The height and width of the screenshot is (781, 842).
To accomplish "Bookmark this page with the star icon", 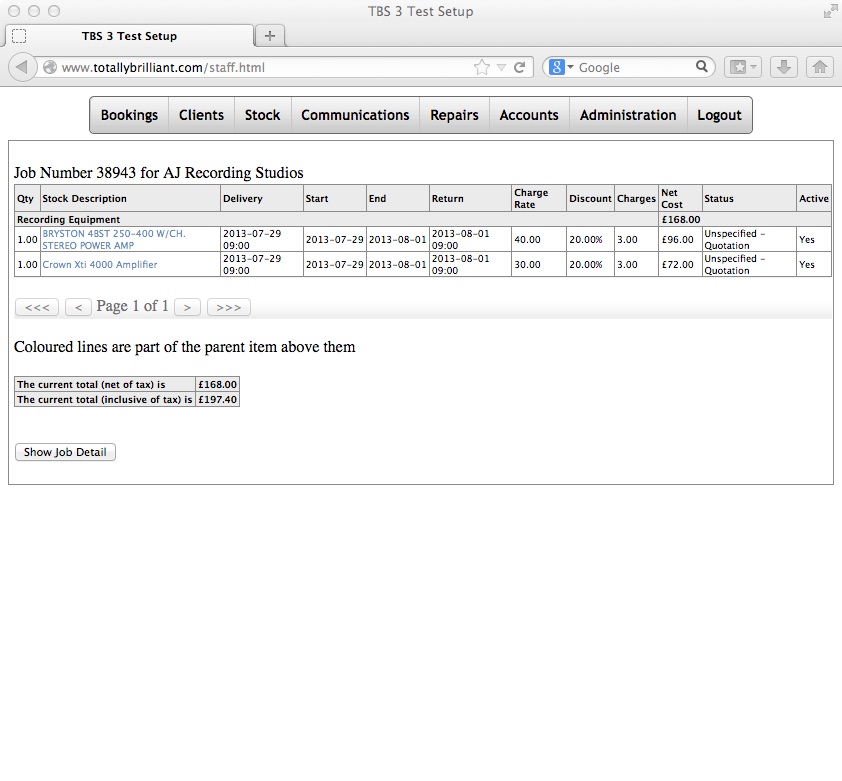I will (x=482, y=67).
